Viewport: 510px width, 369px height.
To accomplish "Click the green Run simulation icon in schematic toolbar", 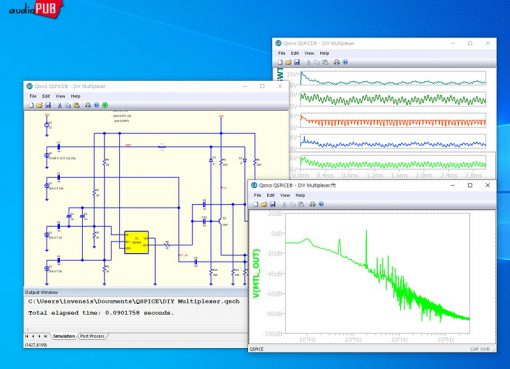I will [x=105, y=105].
